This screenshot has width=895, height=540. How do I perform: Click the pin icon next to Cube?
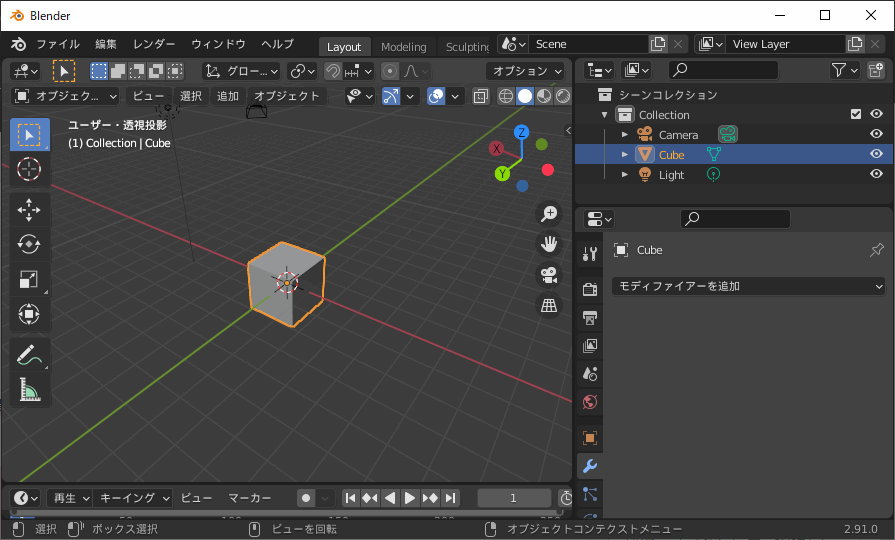[x=877, y=250]
